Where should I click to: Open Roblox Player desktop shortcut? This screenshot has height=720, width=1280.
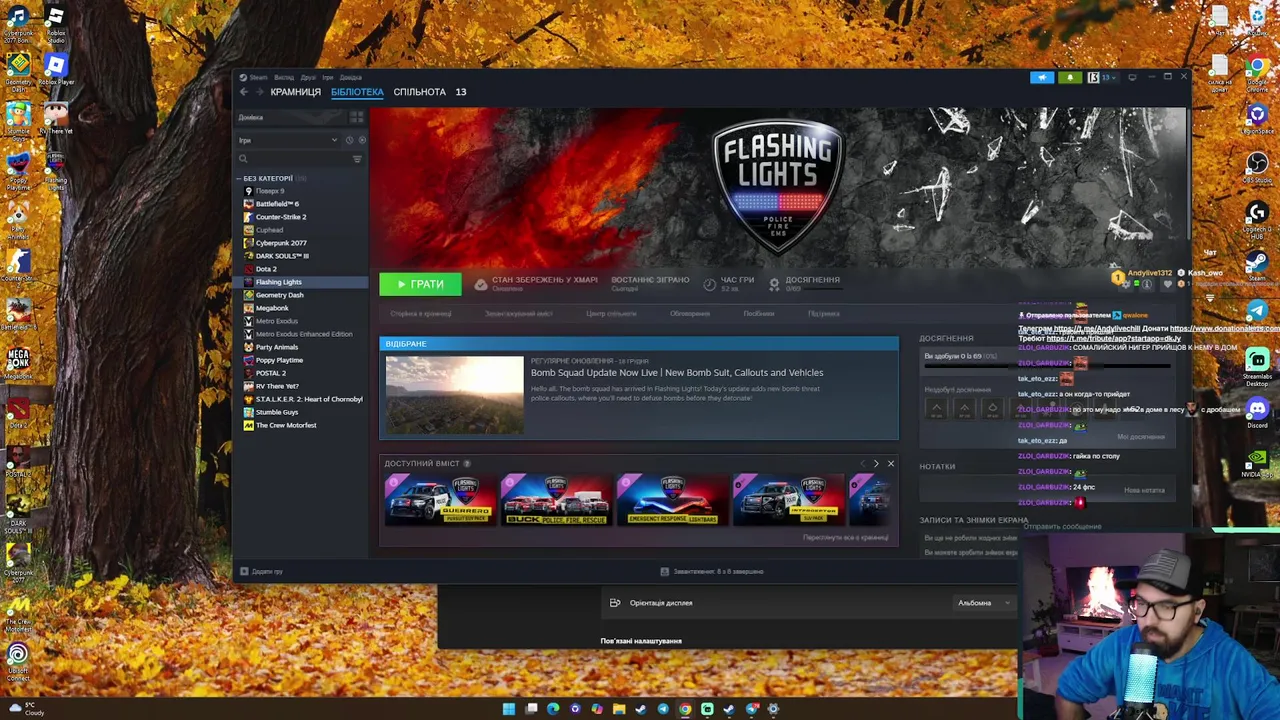pos(56,70)
